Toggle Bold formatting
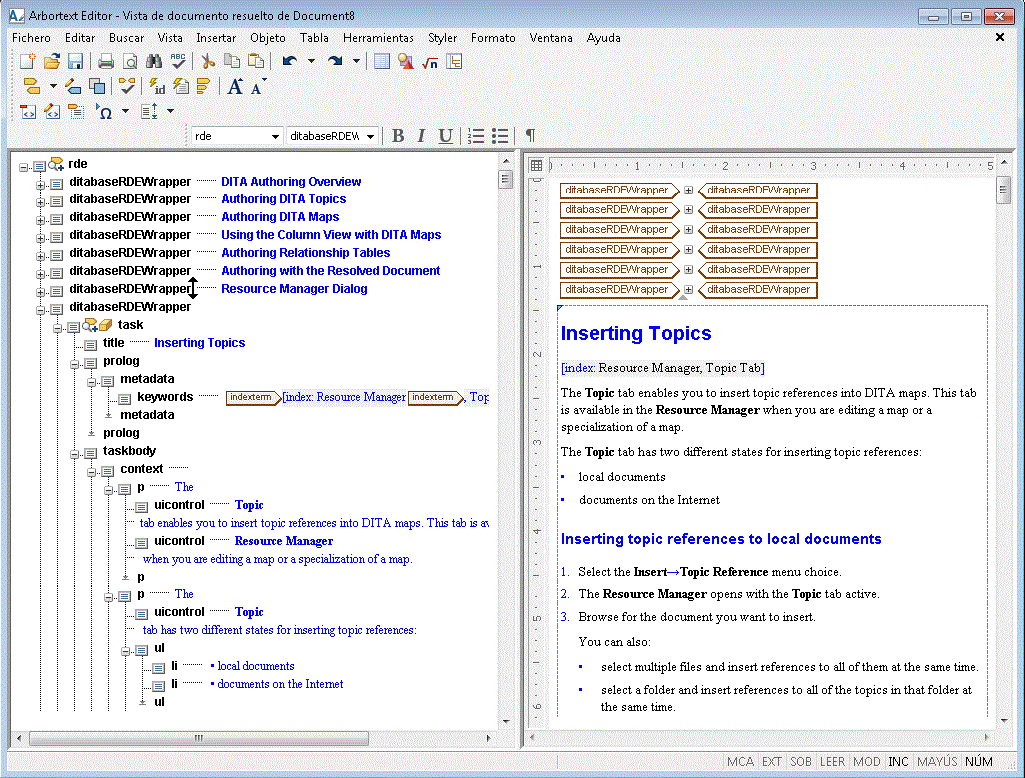 coord(397,135)
